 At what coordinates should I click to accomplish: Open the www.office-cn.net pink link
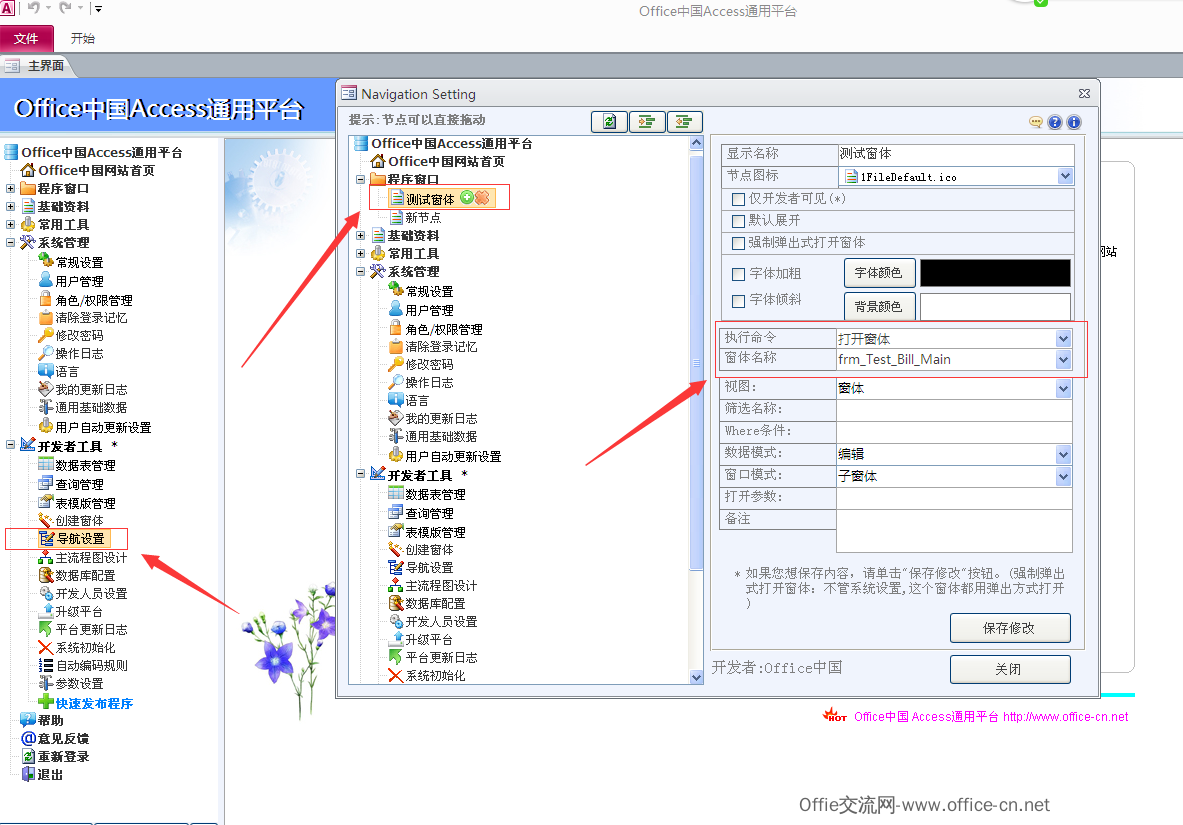(x=1065, y=716)
